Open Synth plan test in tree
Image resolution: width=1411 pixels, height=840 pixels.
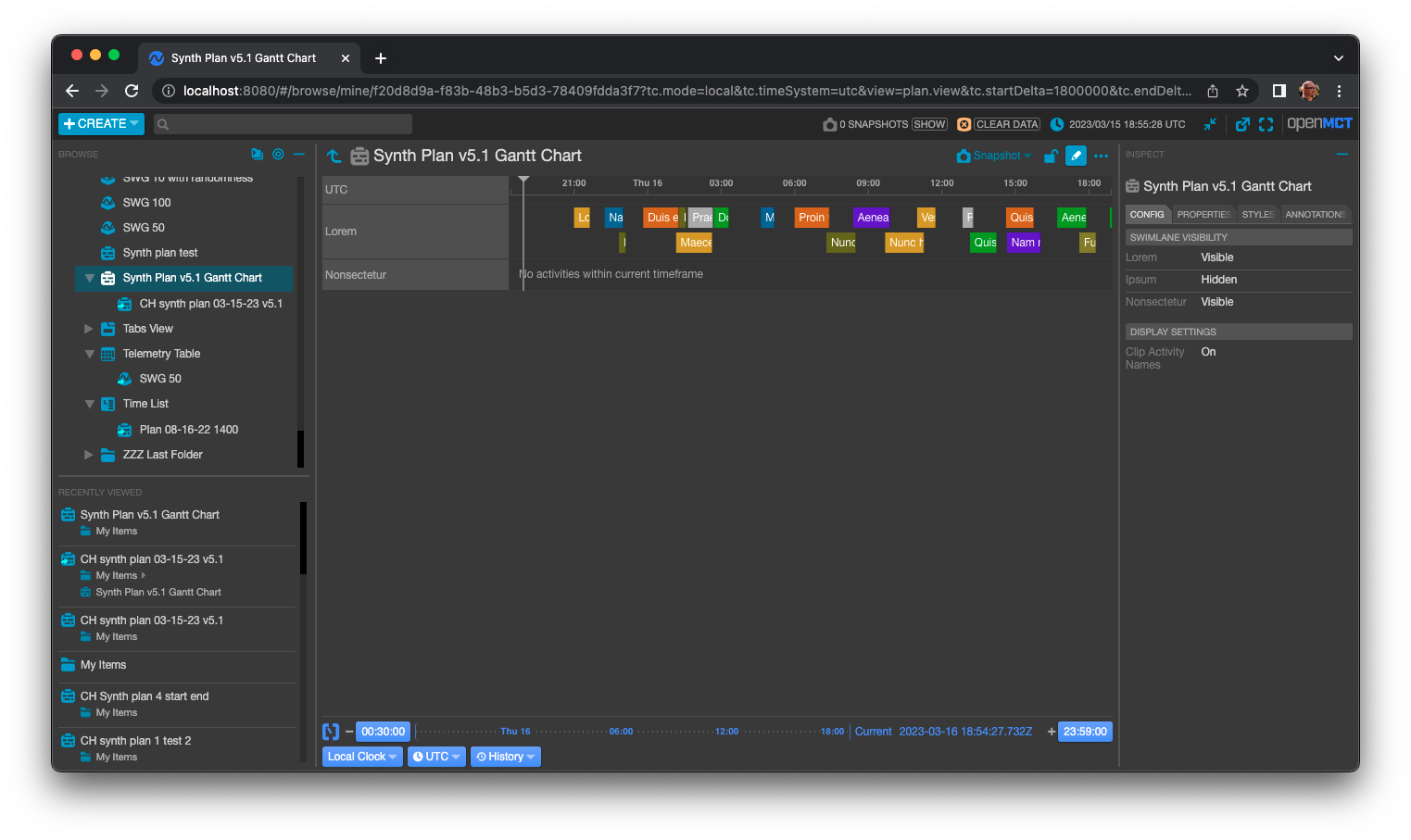point(159,253)
